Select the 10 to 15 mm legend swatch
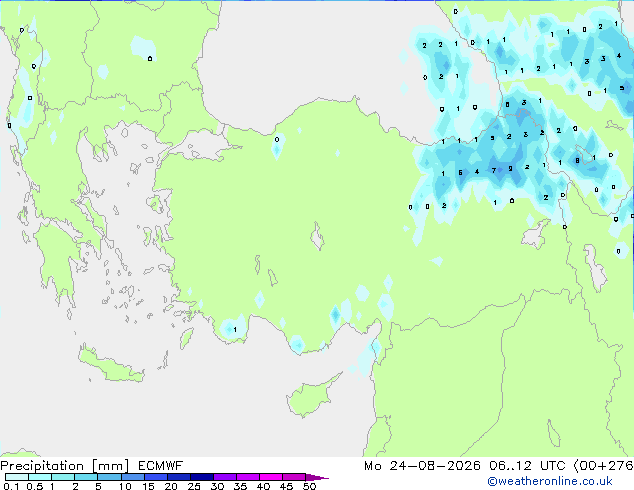This screenshot has height=490, width=634. point(132,477)
